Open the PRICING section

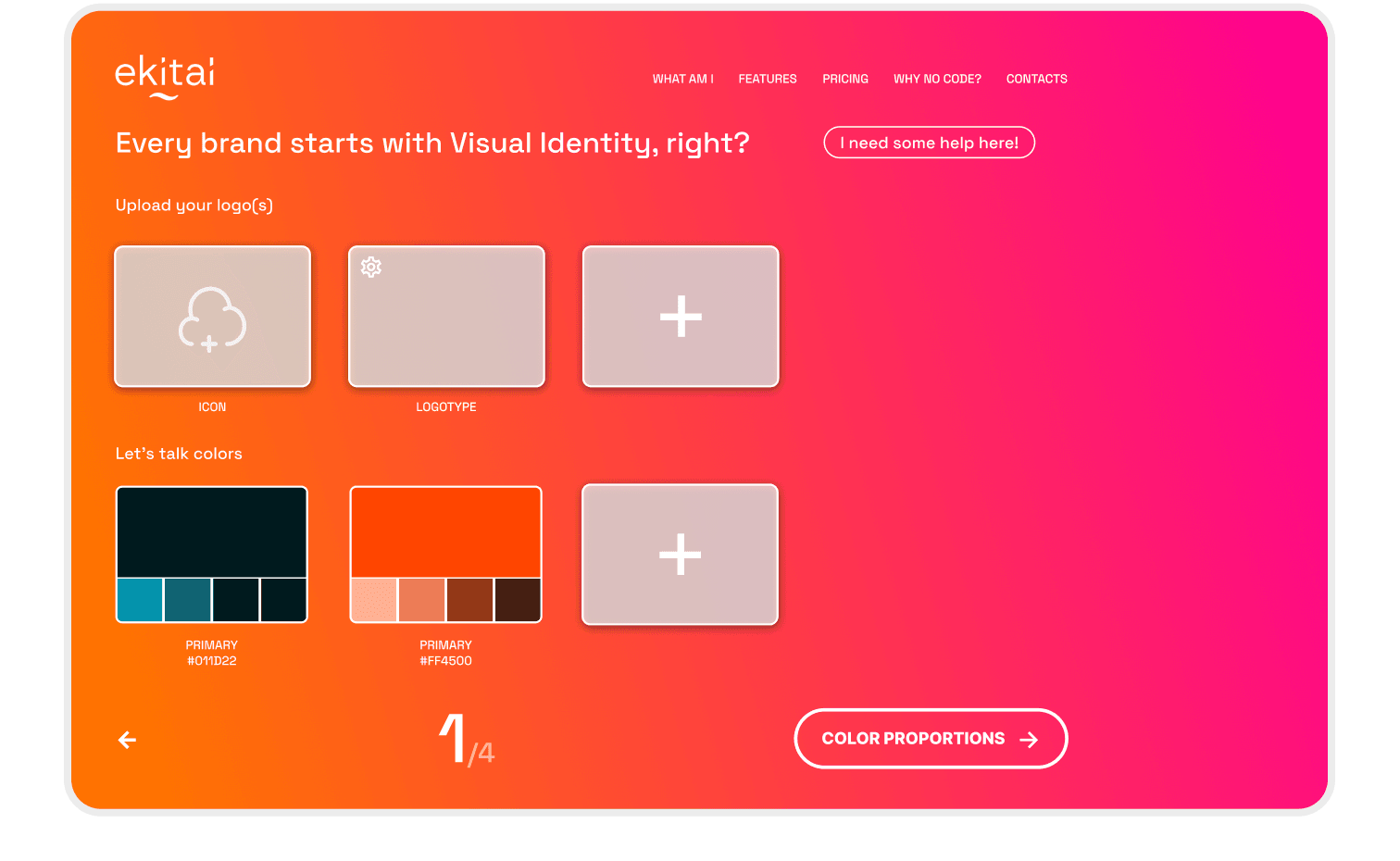pyautogui.click(x=845, y=80)
